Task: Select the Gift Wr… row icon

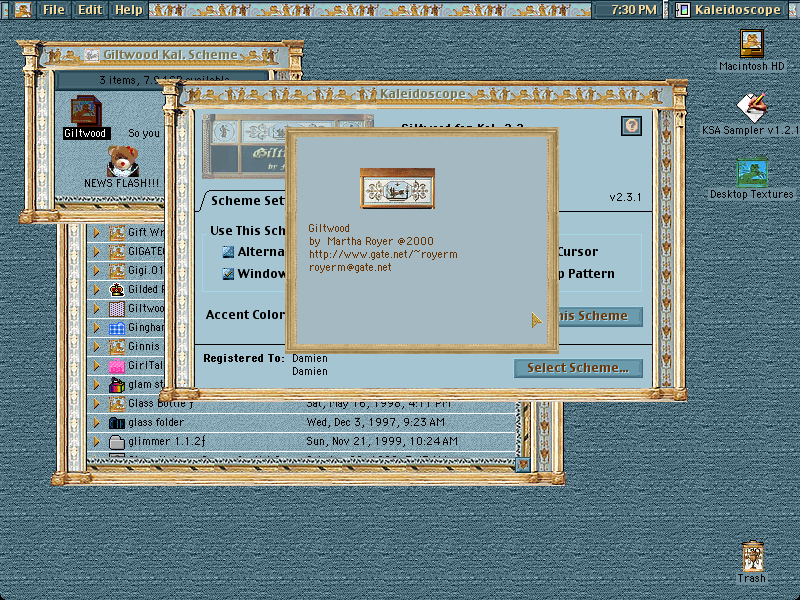Action: tap(117, 233)
